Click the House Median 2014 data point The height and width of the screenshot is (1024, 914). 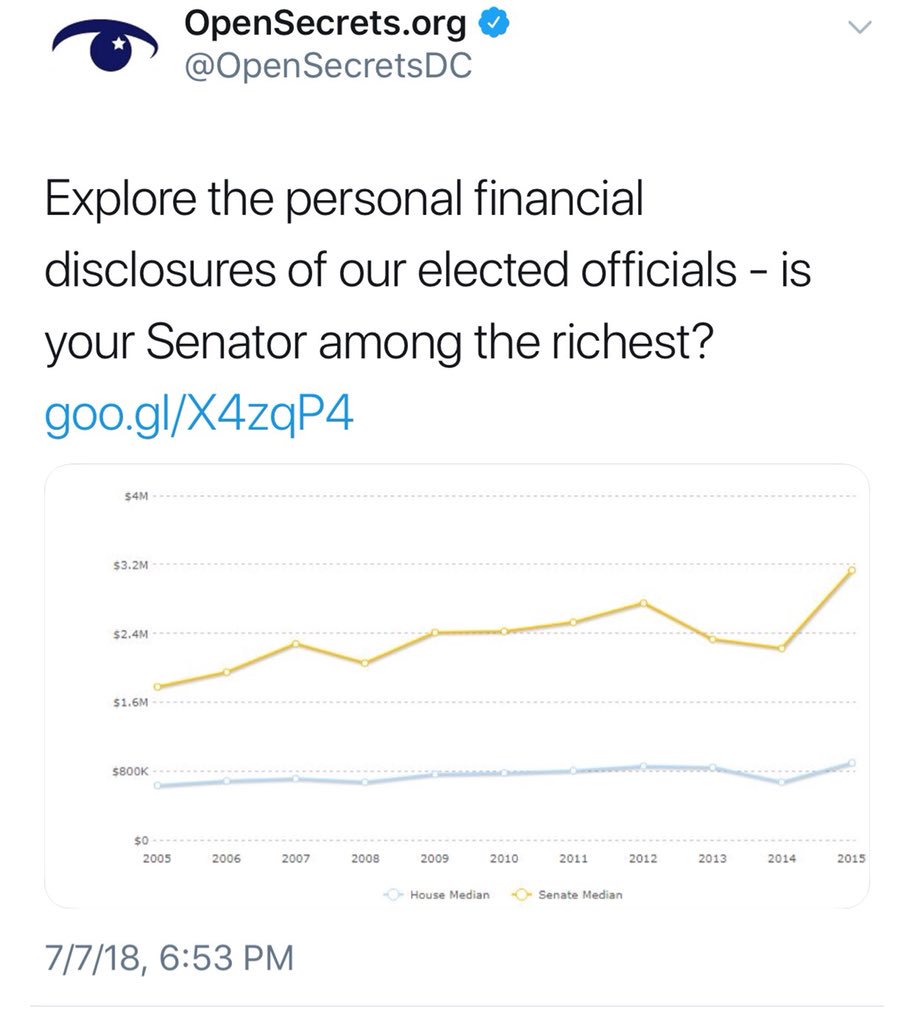(x=782, y=782)
